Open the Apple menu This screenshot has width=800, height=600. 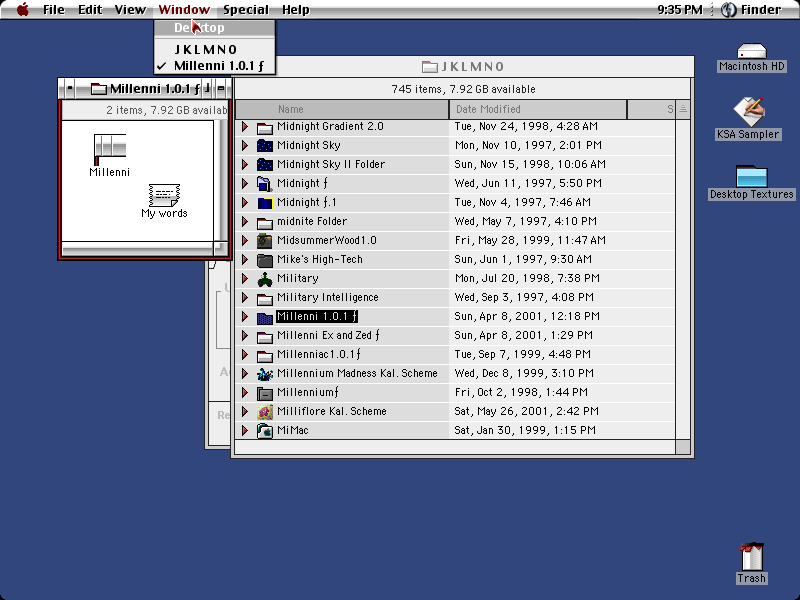(x=22, y=9)
